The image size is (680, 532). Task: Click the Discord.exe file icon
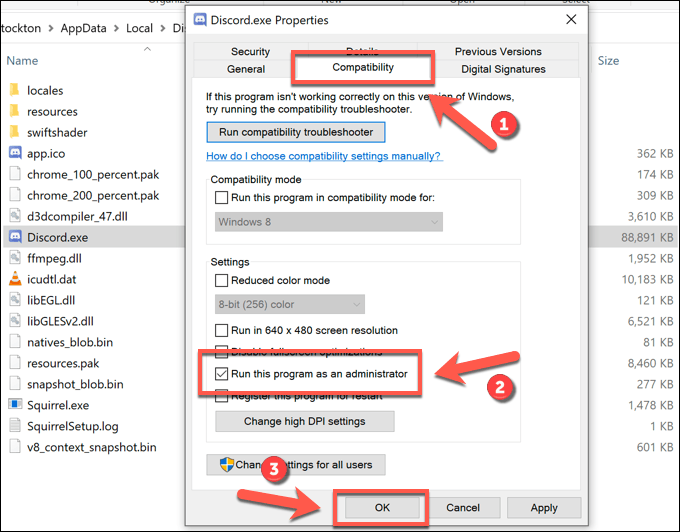pos(15,237)
